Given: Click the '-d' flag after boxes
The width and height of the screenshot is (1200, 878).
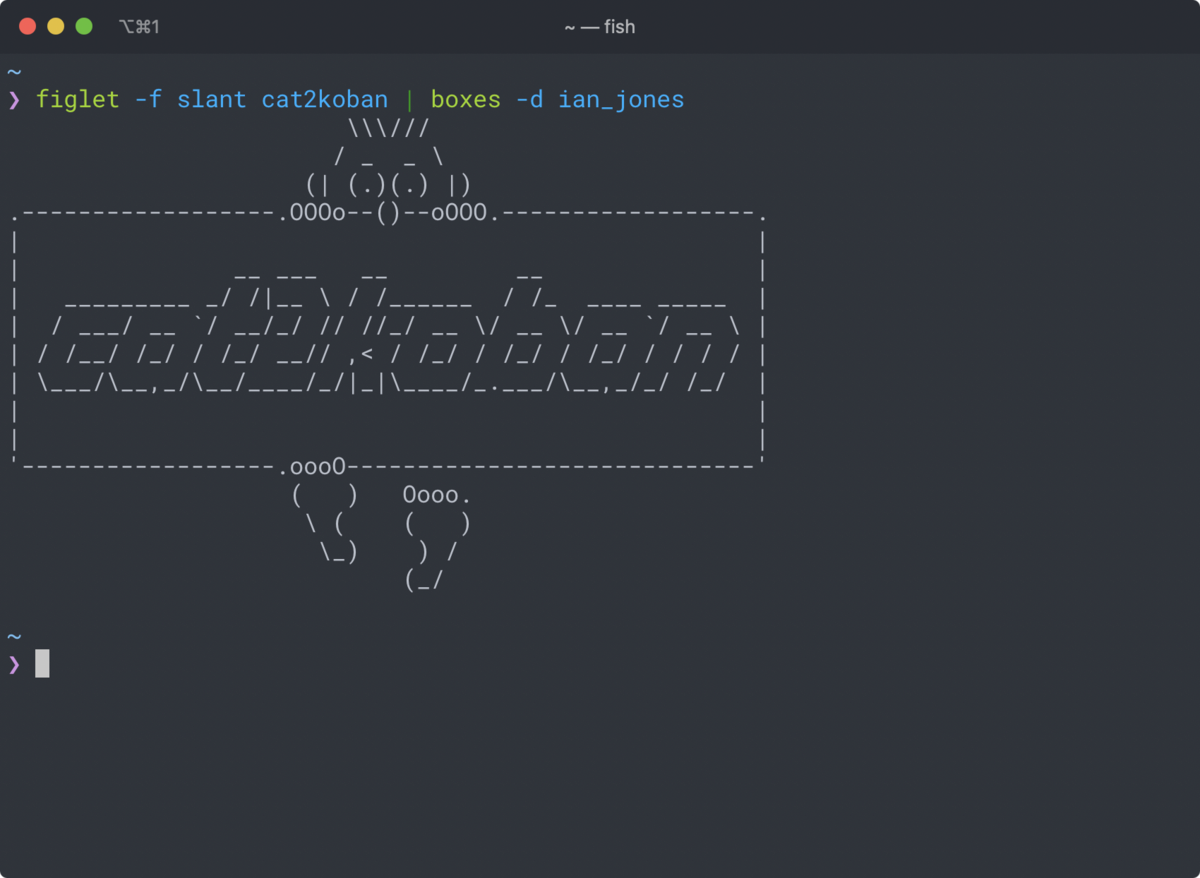Looking at the screenshot, I should point(529,100).
